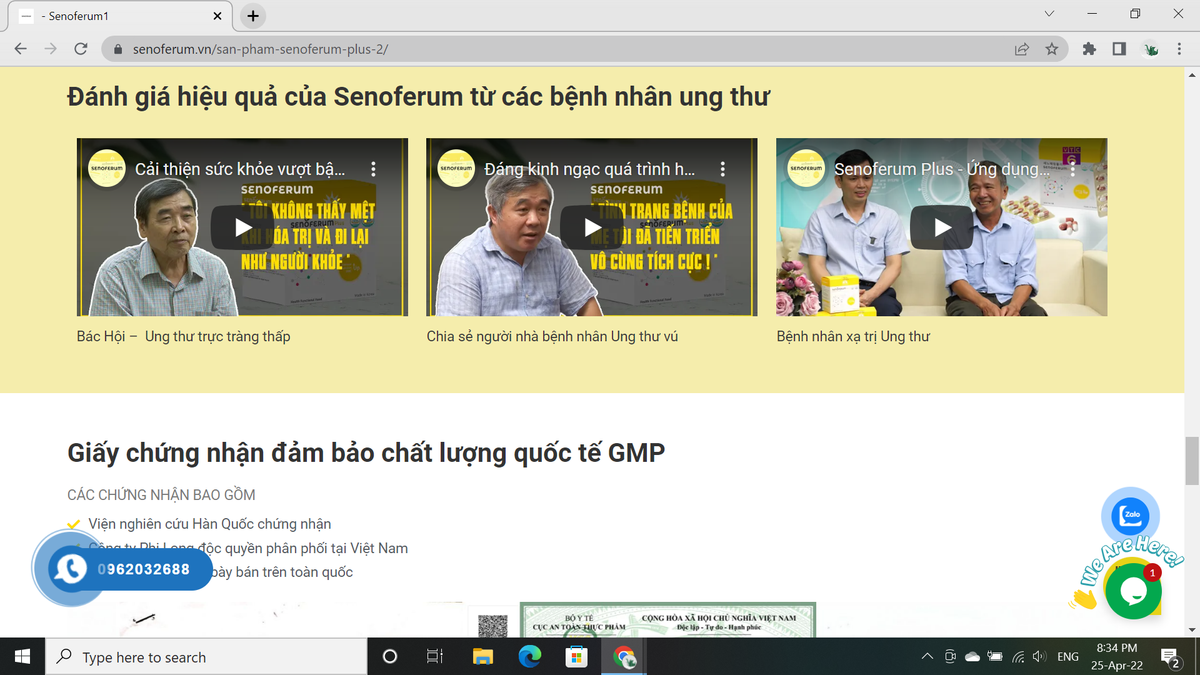
Task: Open options menu on first video
Action: 374,169
